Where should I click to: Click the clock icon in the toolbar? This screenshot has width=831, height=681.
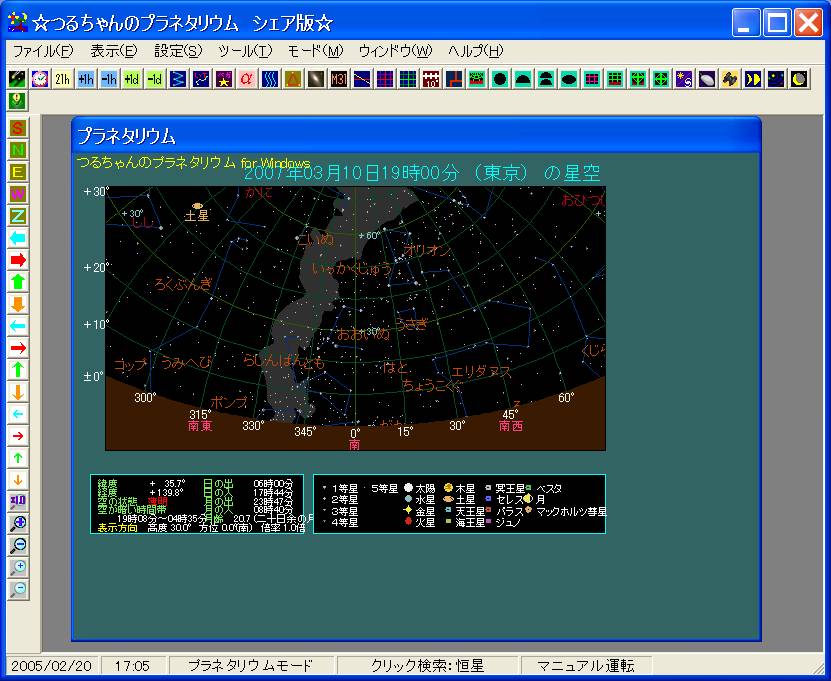coord(40,79)
